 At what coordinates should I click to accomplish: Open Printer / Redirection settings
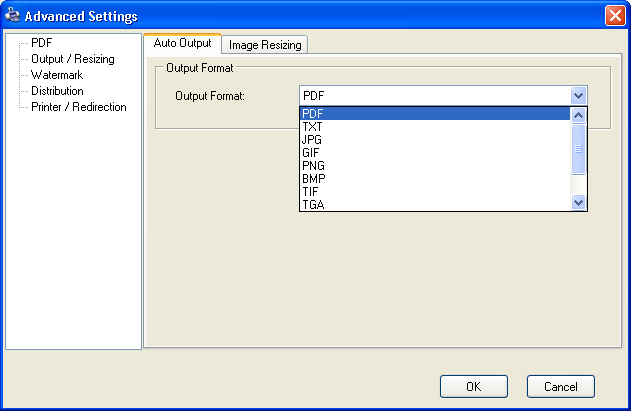point(78,107)
